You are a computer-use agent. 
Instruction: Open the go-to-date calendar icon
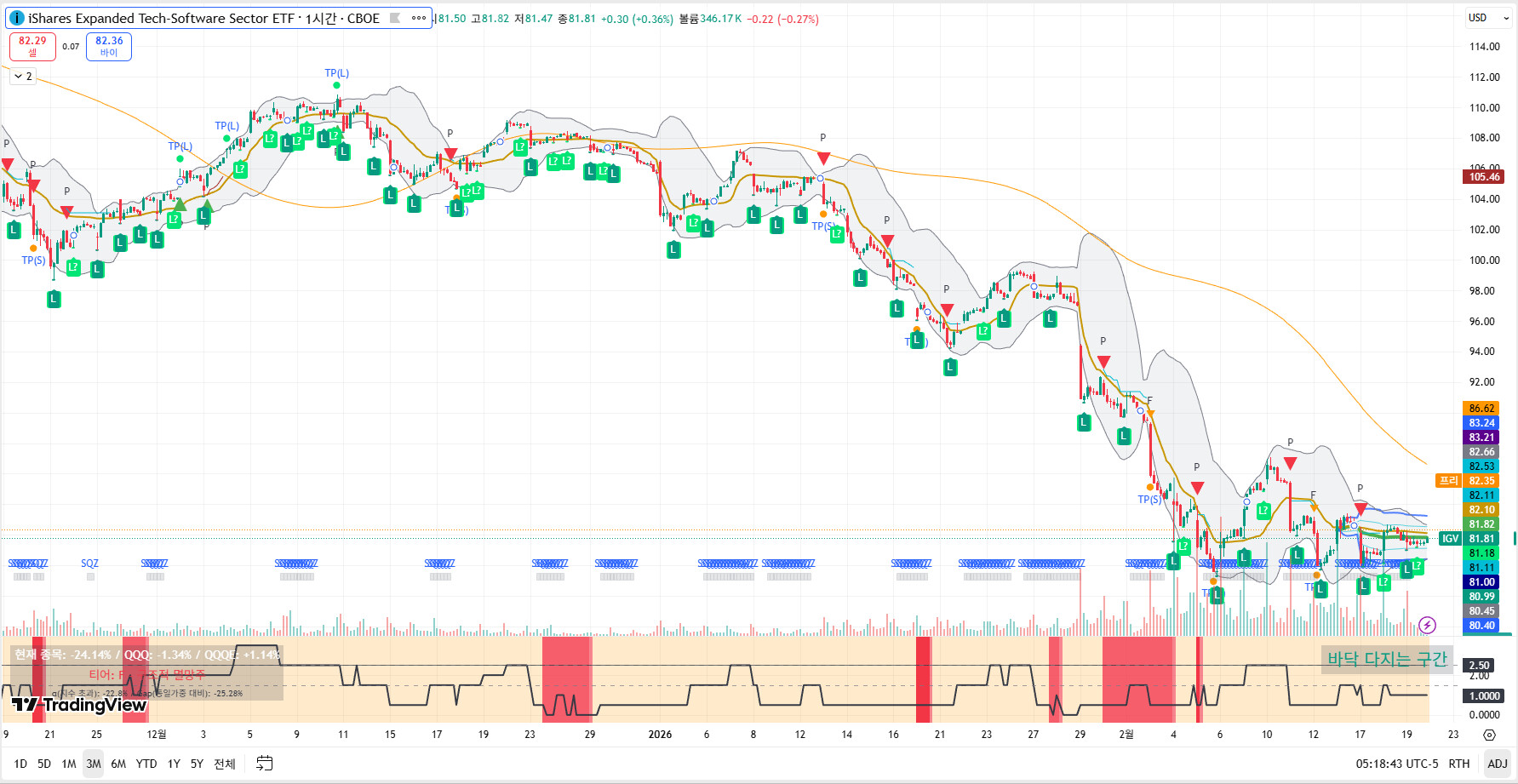point(265,764)
